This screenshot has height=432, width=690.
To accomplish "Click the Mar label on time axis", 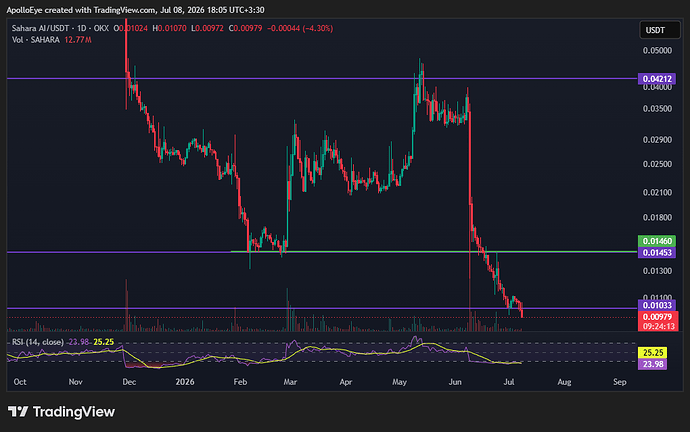I will click(x=290, y=382).
